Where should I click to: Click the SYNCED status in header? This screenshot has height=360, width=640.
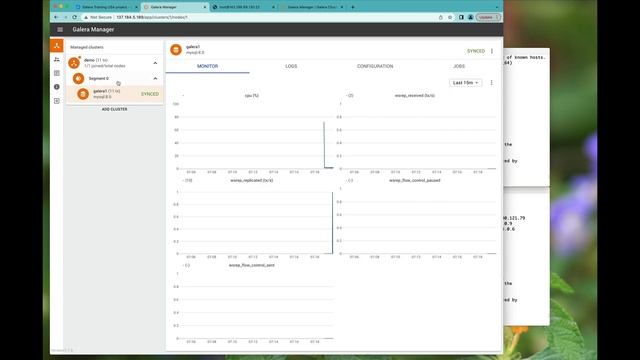click(476, 51)
